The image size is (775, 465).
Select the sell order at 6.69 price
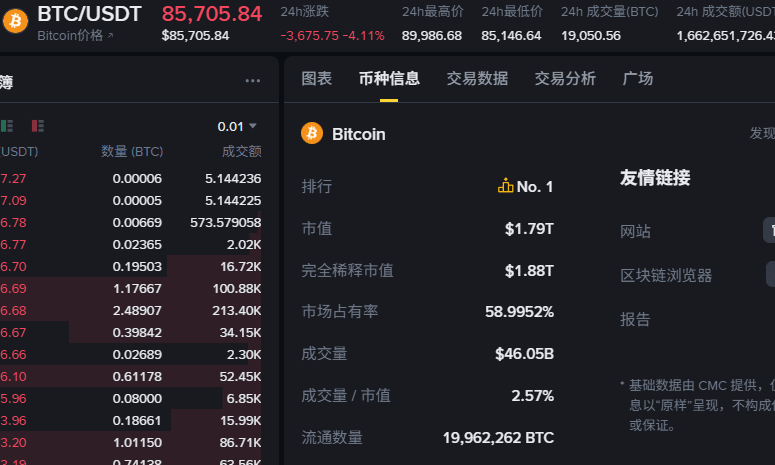(x=130, y=289)
